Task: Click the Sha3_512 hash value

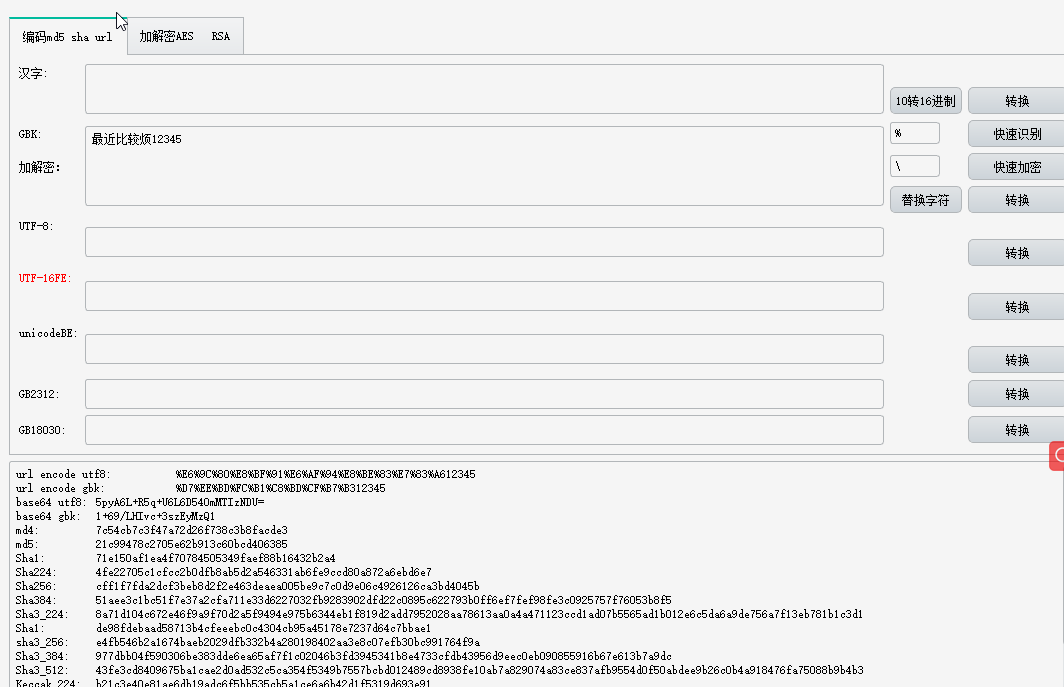Action: tap(479, 670)
